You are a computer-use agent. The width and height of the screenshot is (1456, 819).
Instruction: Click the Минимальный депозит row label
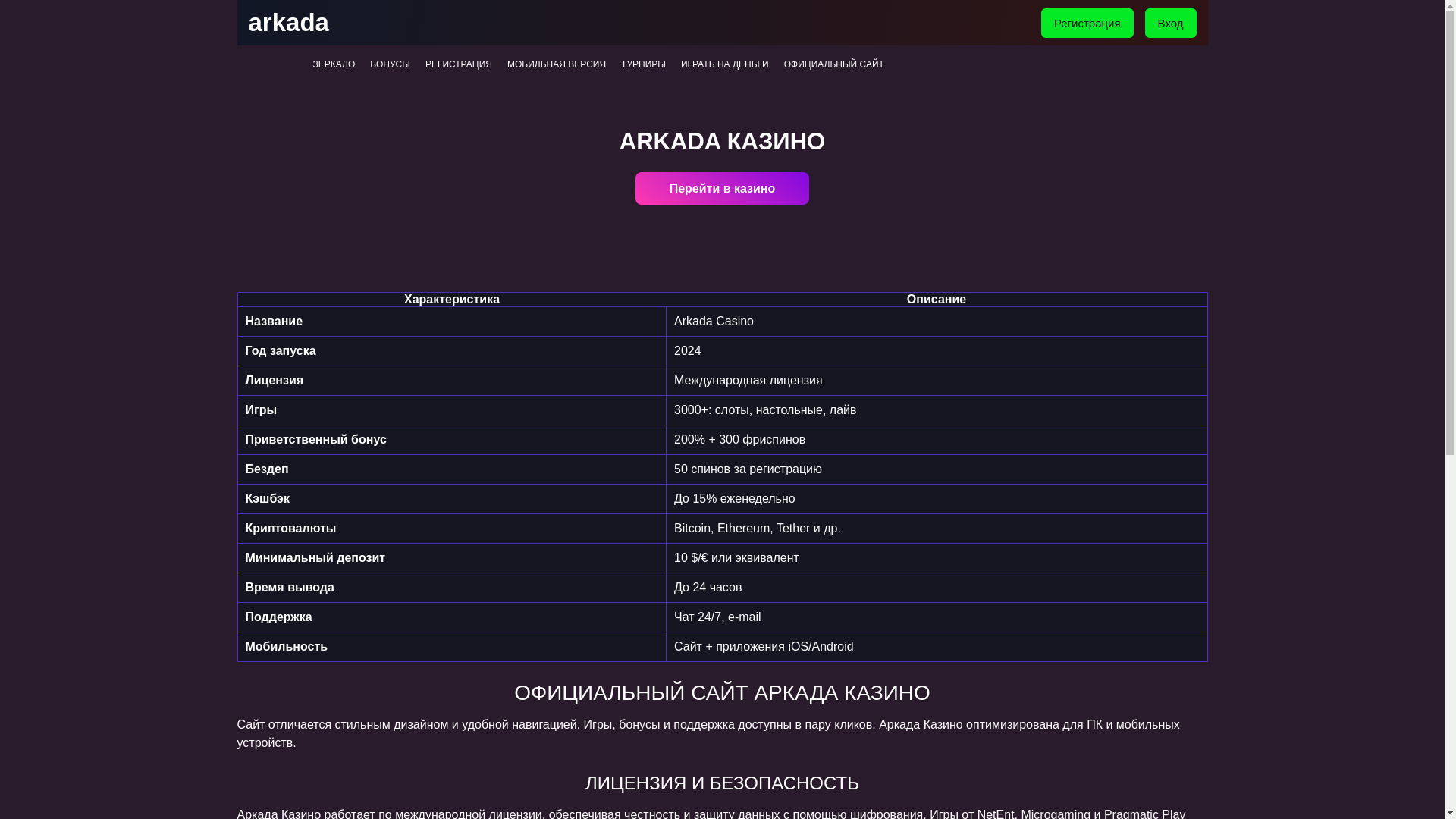pyautogui.click(x=315, y=558)
